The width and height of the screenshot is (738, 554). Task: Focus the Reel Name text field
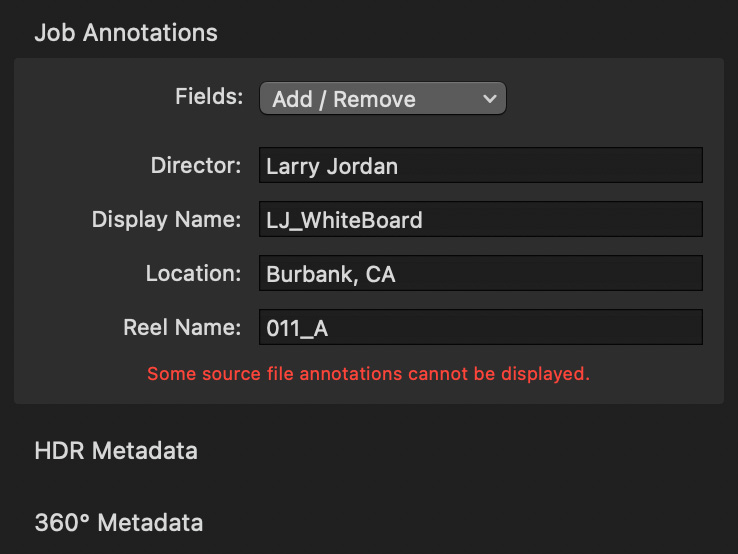(481, 327)
